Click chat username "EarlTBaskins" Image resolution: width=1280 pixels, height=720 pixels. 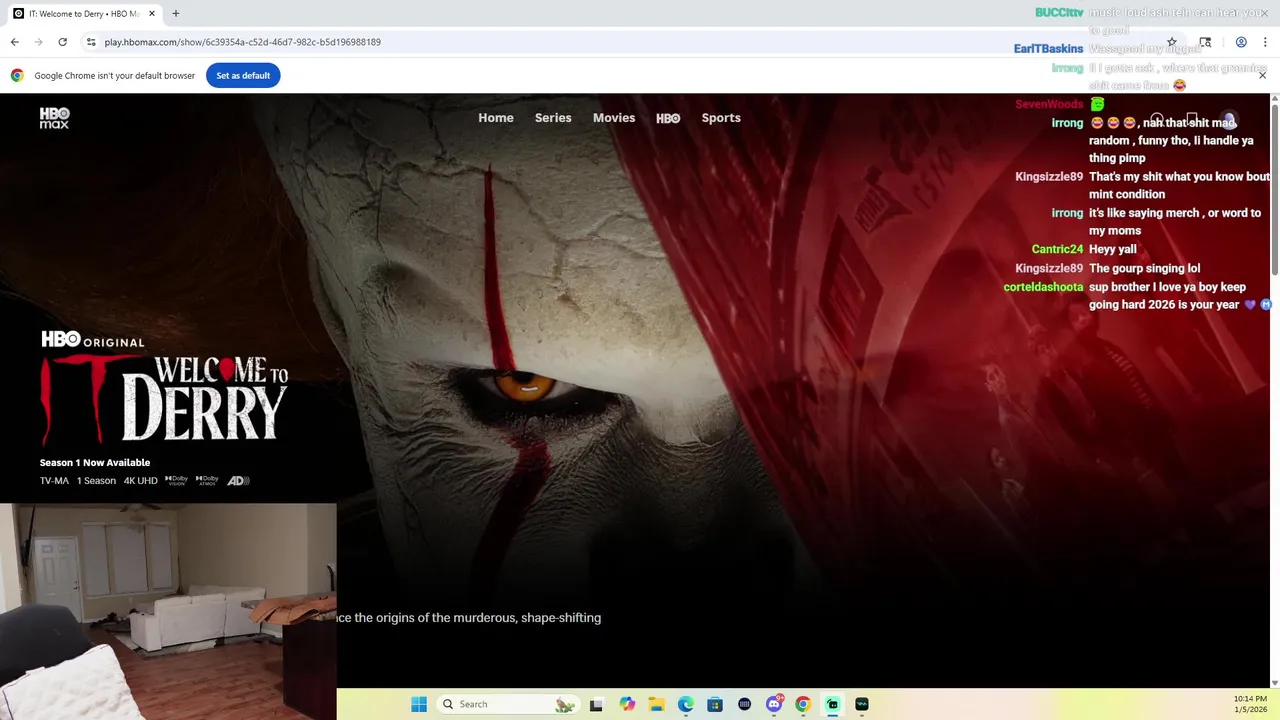1048,49
